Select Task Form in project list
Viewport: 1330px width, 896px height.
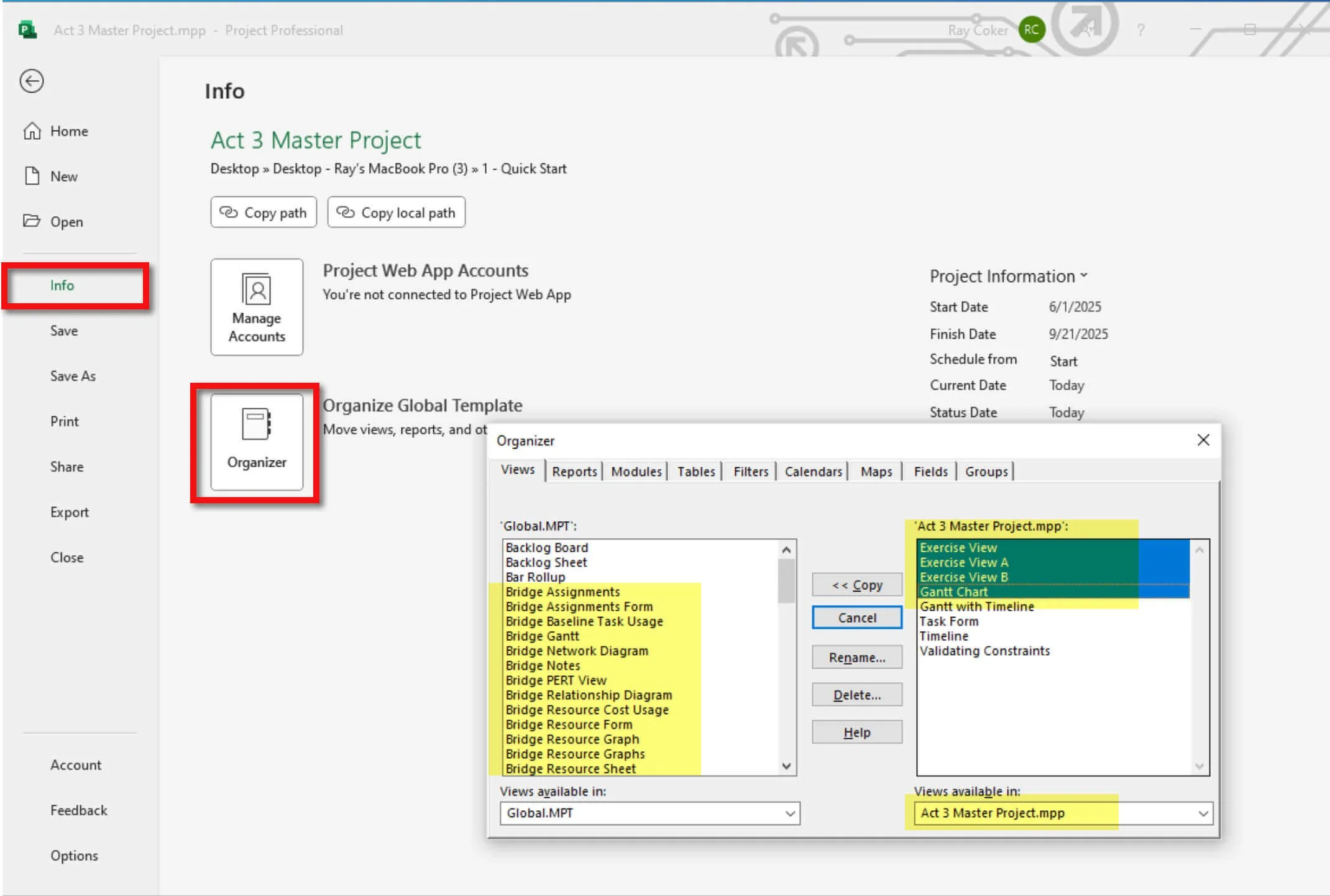948,621
